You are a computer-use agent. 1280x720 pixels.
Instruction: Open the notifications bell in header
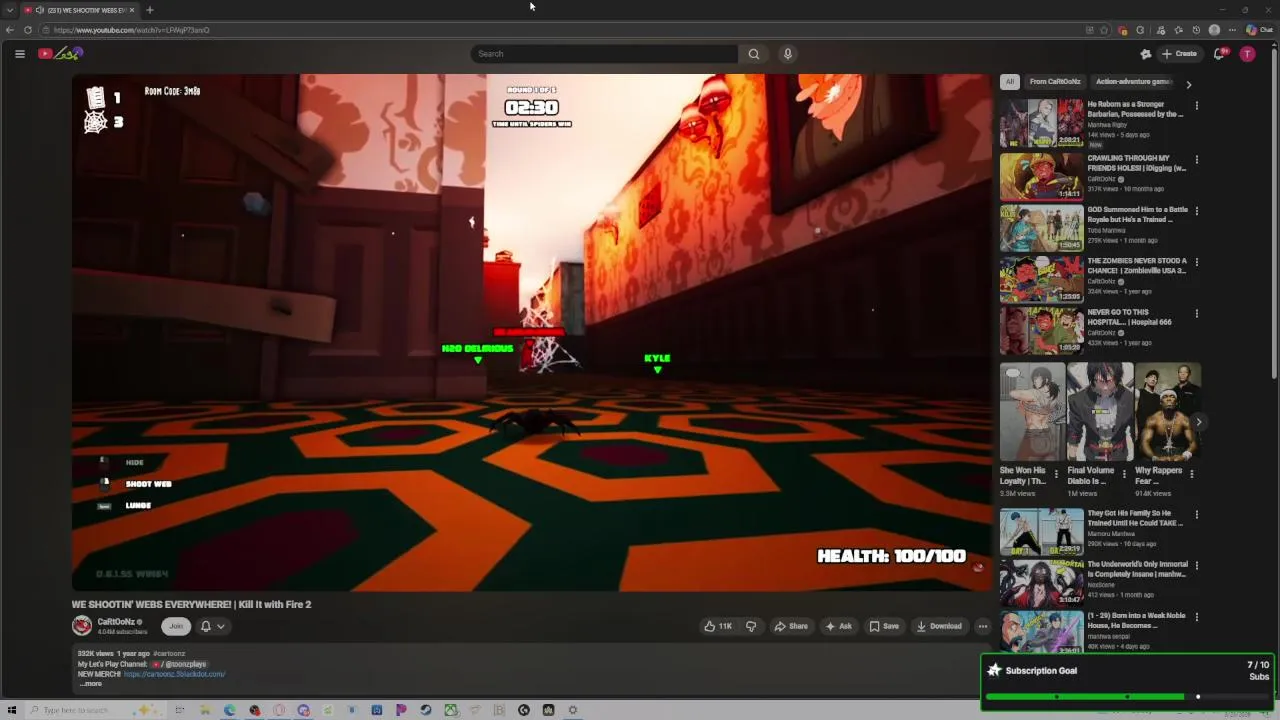[1219, 54]
